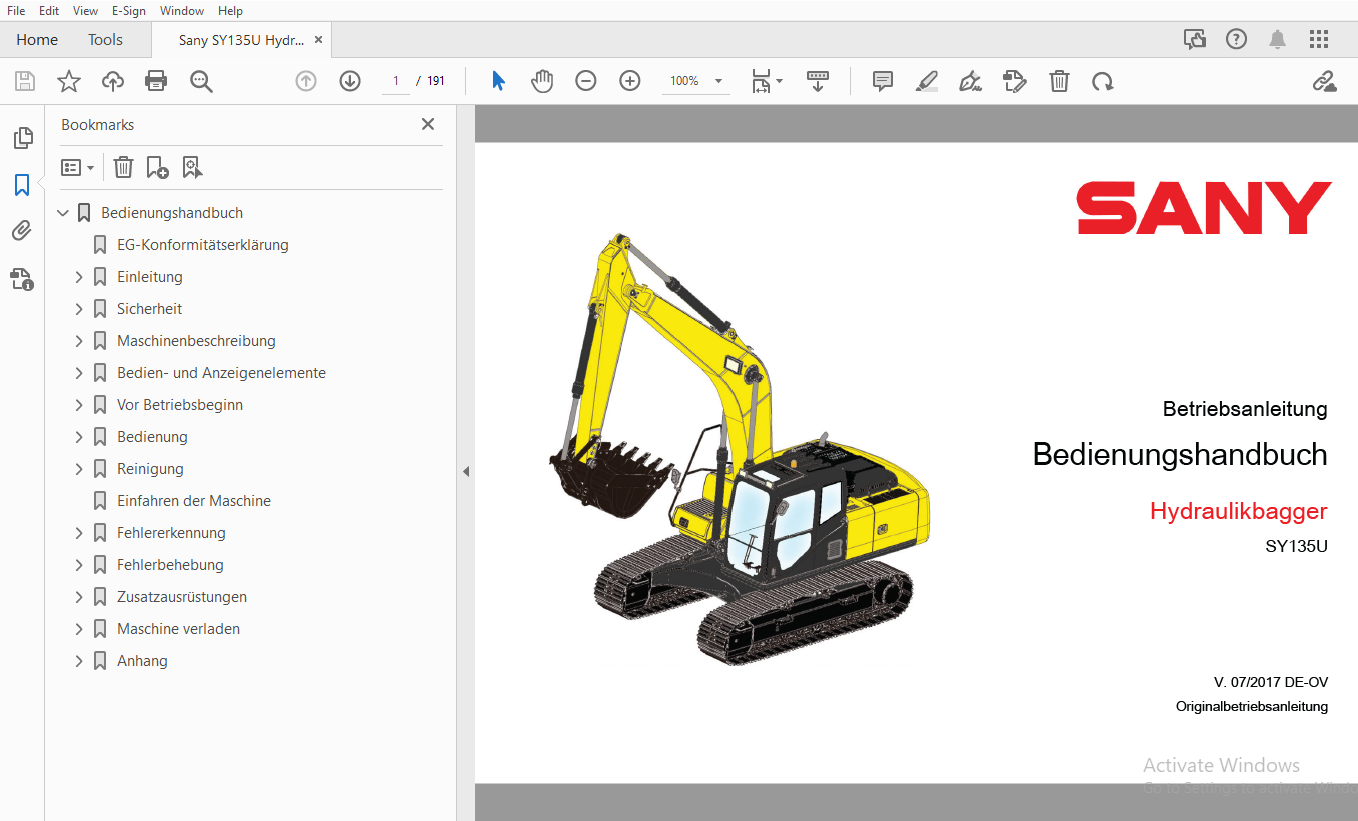Switch to the Tools tab
Viewport: 1358px width, 821px height.
tap(105, 40)
